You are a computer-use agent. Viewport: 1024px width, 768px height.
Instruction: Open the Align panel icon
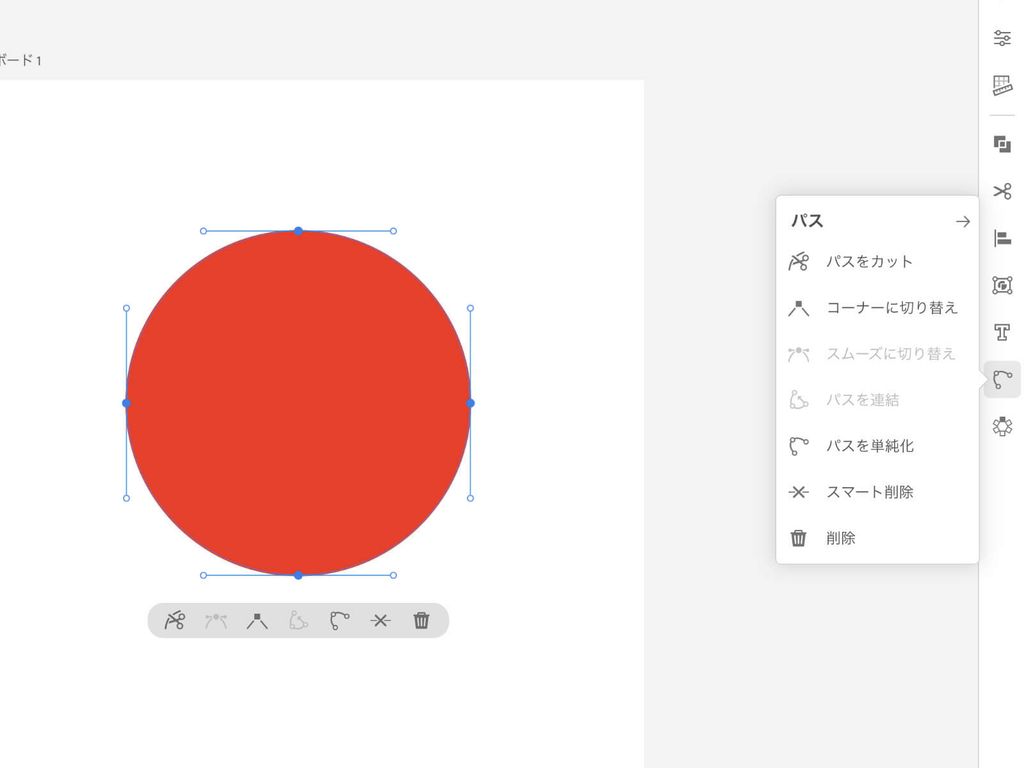[x=1002, y=238]
